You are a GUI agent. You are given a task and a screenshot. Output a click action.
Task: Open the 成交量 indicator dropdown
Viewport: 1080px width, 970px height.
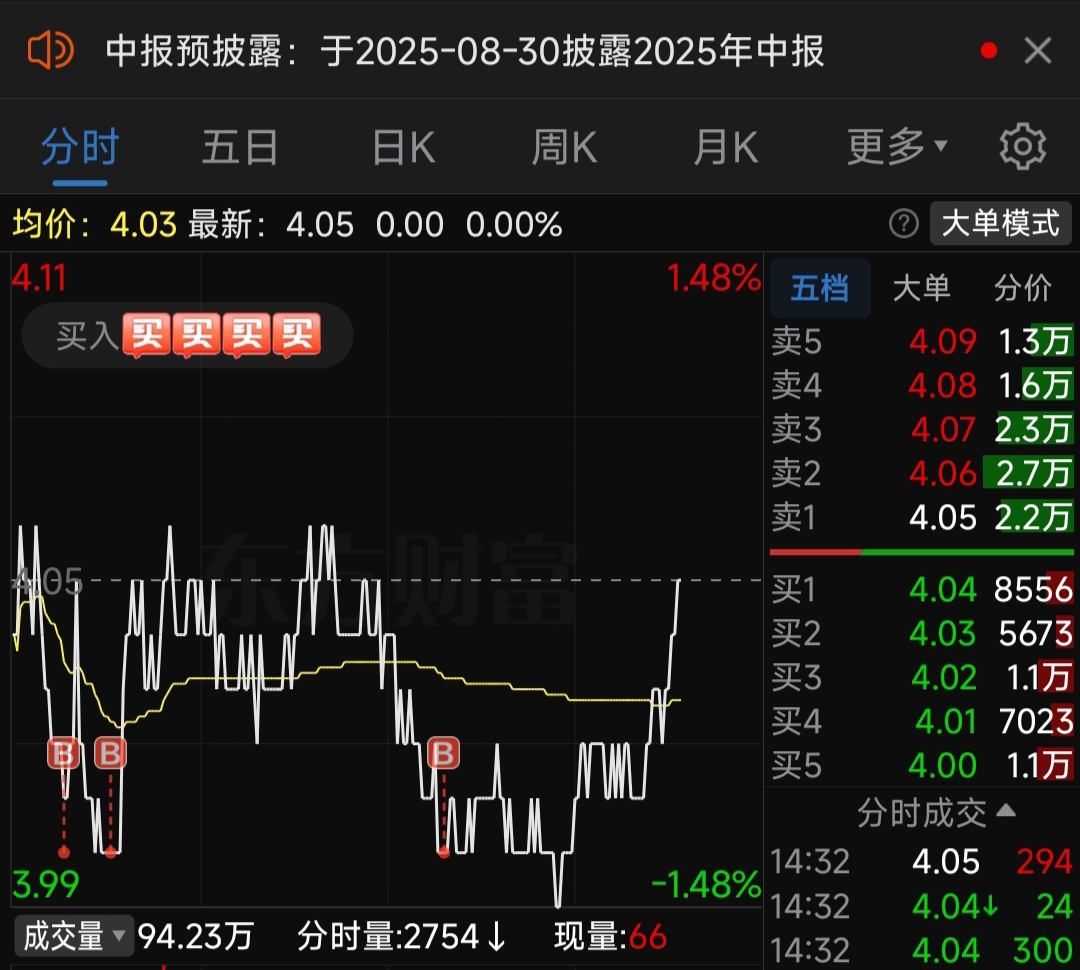click(74, 936)
